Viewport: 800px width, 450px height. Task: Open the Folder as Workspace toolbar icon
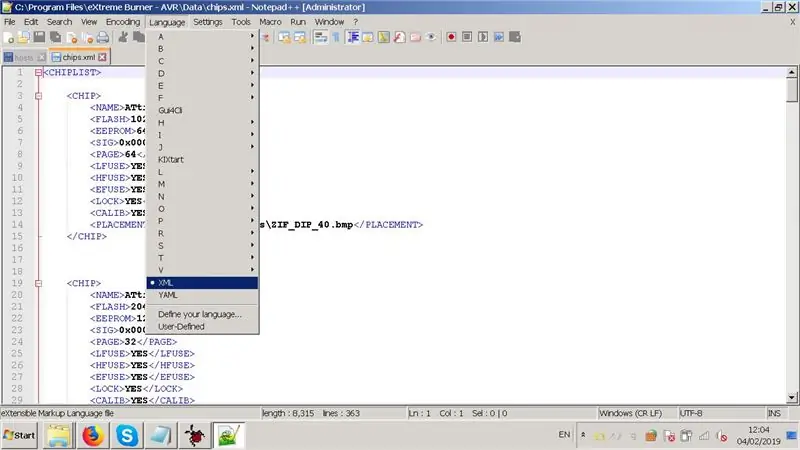point(415,37)
